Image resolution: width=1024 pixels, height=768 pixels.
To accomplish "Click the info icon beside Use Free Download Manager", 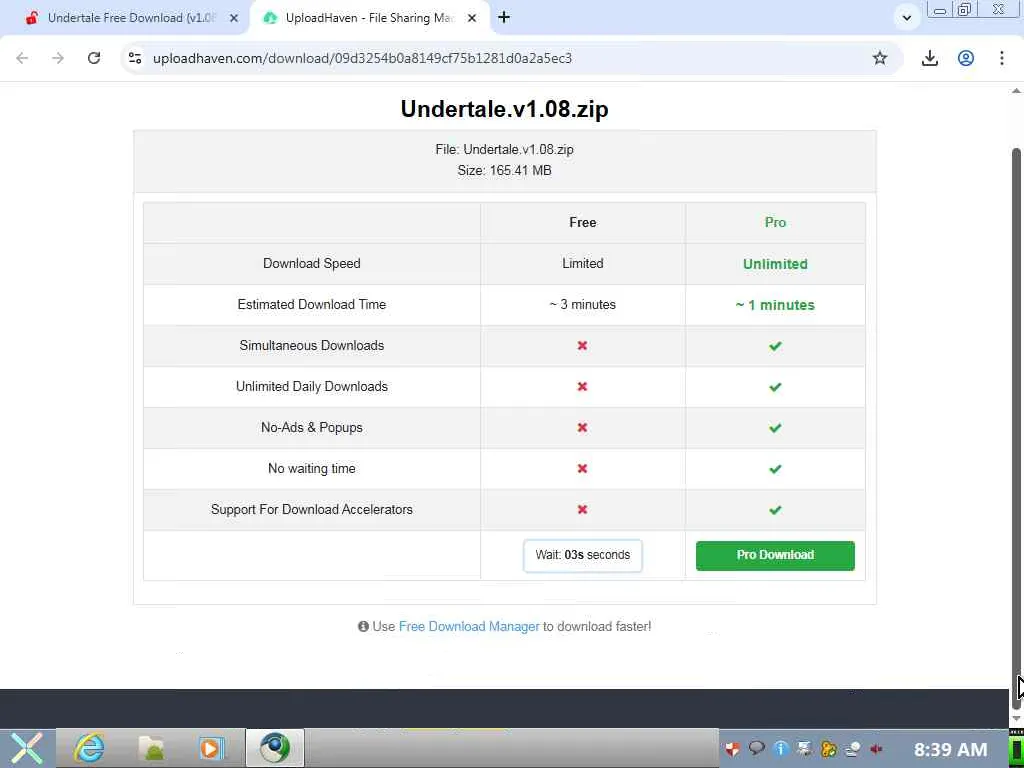I will (363, 627).
